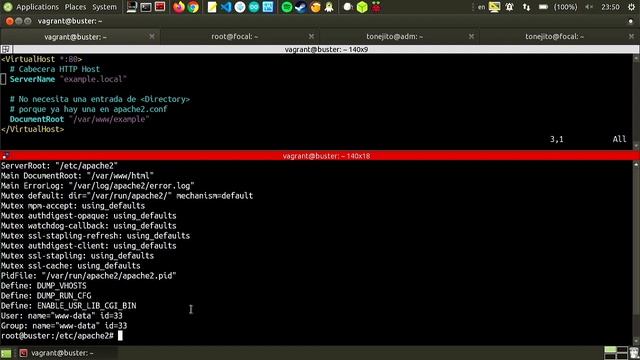The width and height of the screenshot is (640, 360).
Task: Open the Applications menu
Action: (x=38, y=7)
